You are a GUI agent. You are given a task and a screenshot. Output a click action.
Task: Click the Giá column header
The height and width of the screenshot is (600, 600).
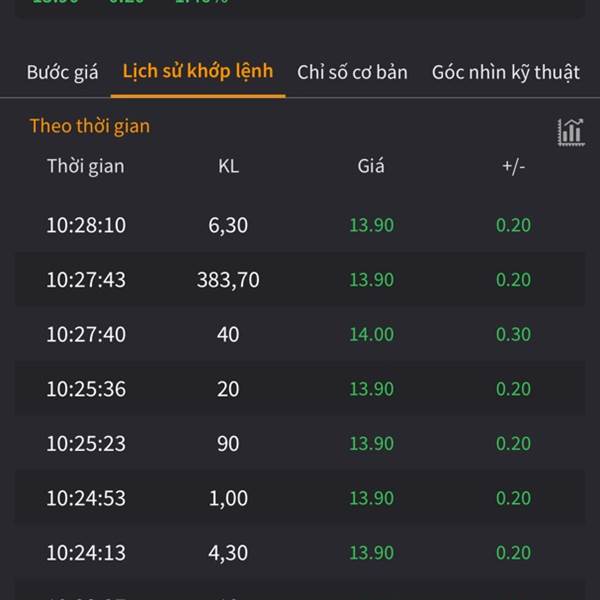point(371,166)
